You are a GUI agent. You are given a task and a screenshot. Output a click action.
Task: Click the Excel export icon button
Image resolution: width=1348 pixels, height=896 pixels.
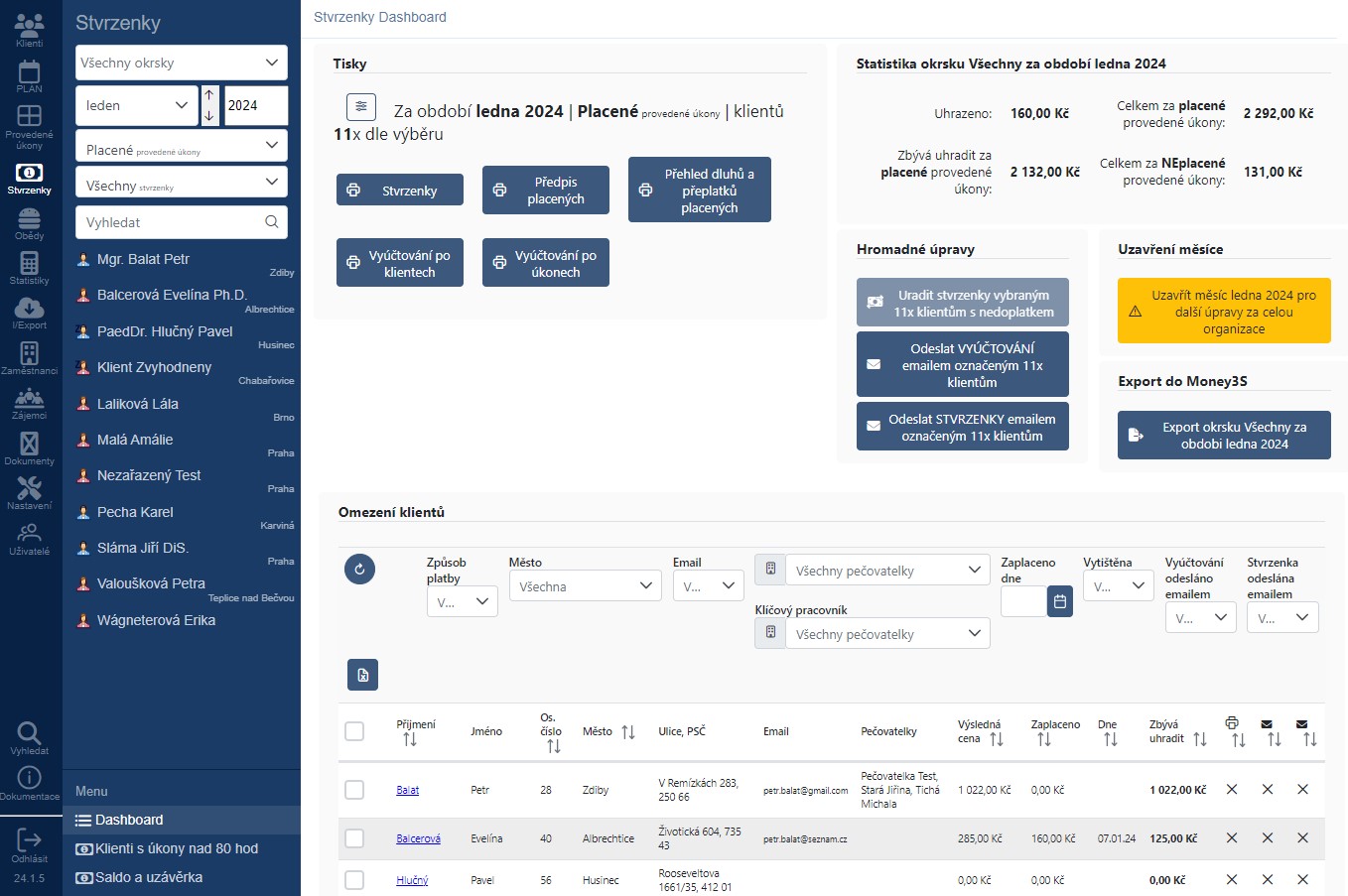tap(362, 675)
